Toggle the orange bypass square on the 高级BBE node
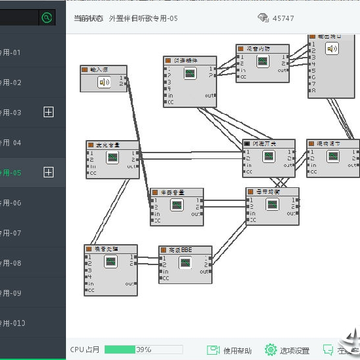The image size is (360, 360). click(x=164, y=250)
